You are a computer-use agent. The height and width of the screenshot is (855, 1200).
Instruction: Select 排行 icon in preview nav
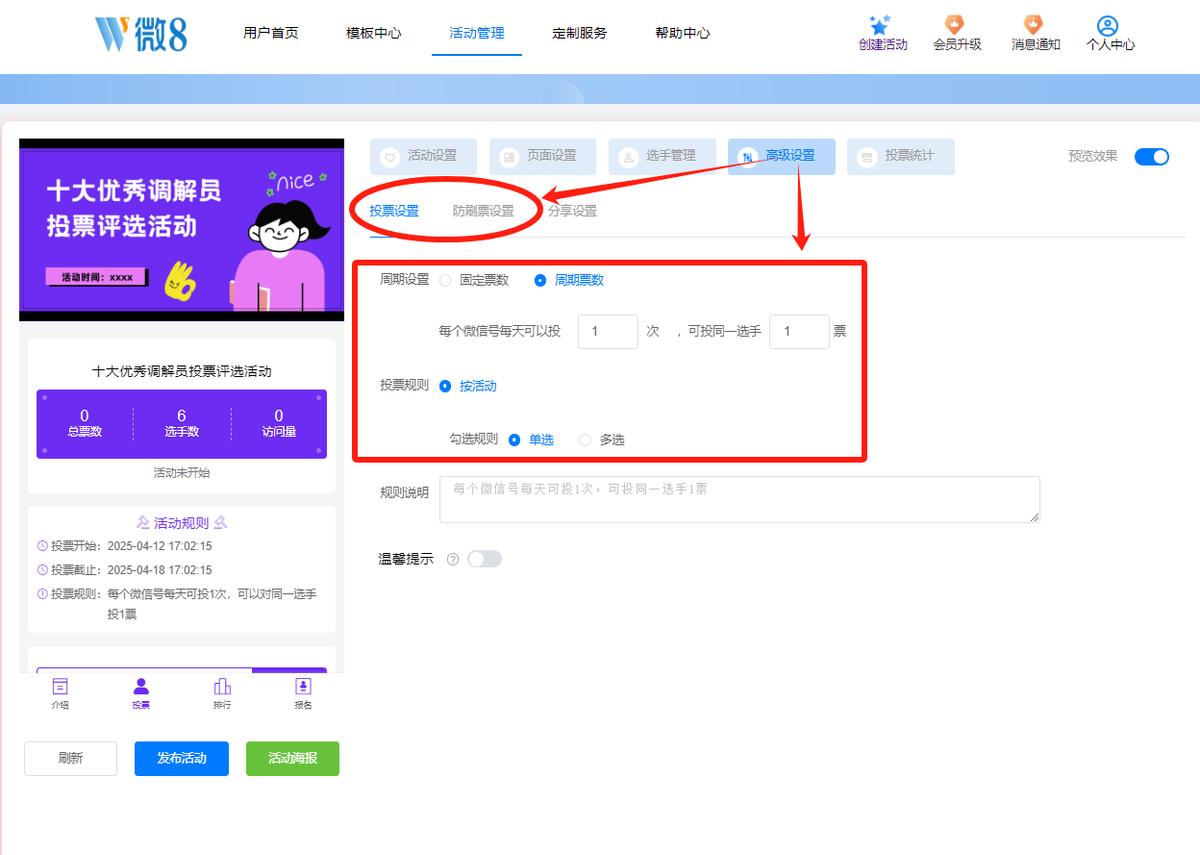pyautogui.click(x=222, y=686)
